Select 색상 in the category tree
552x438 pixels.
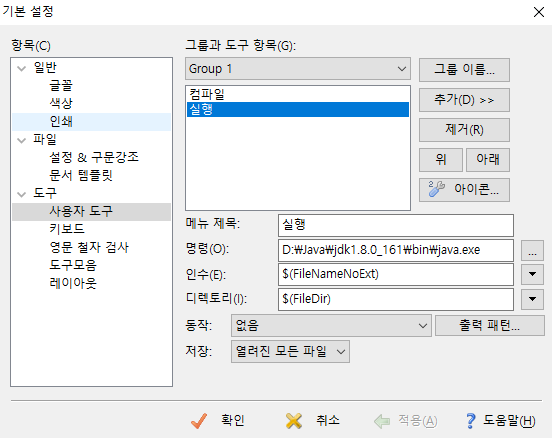[x=61, y=104]
